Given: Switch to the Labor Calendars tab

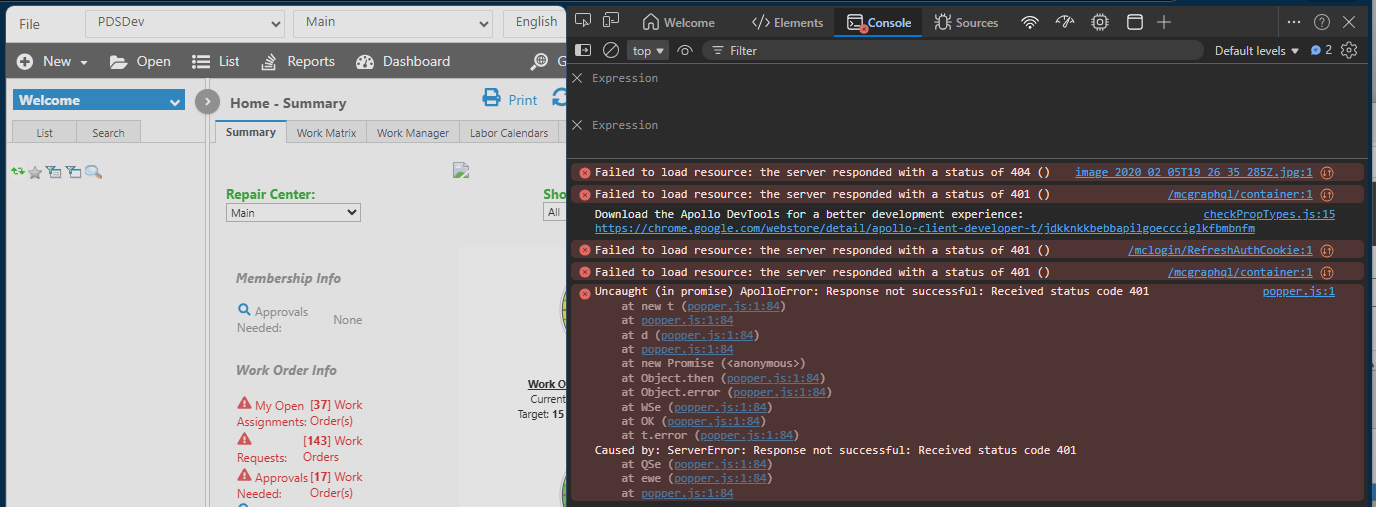Looking at the screenshot, I should [x=508, y=132].
